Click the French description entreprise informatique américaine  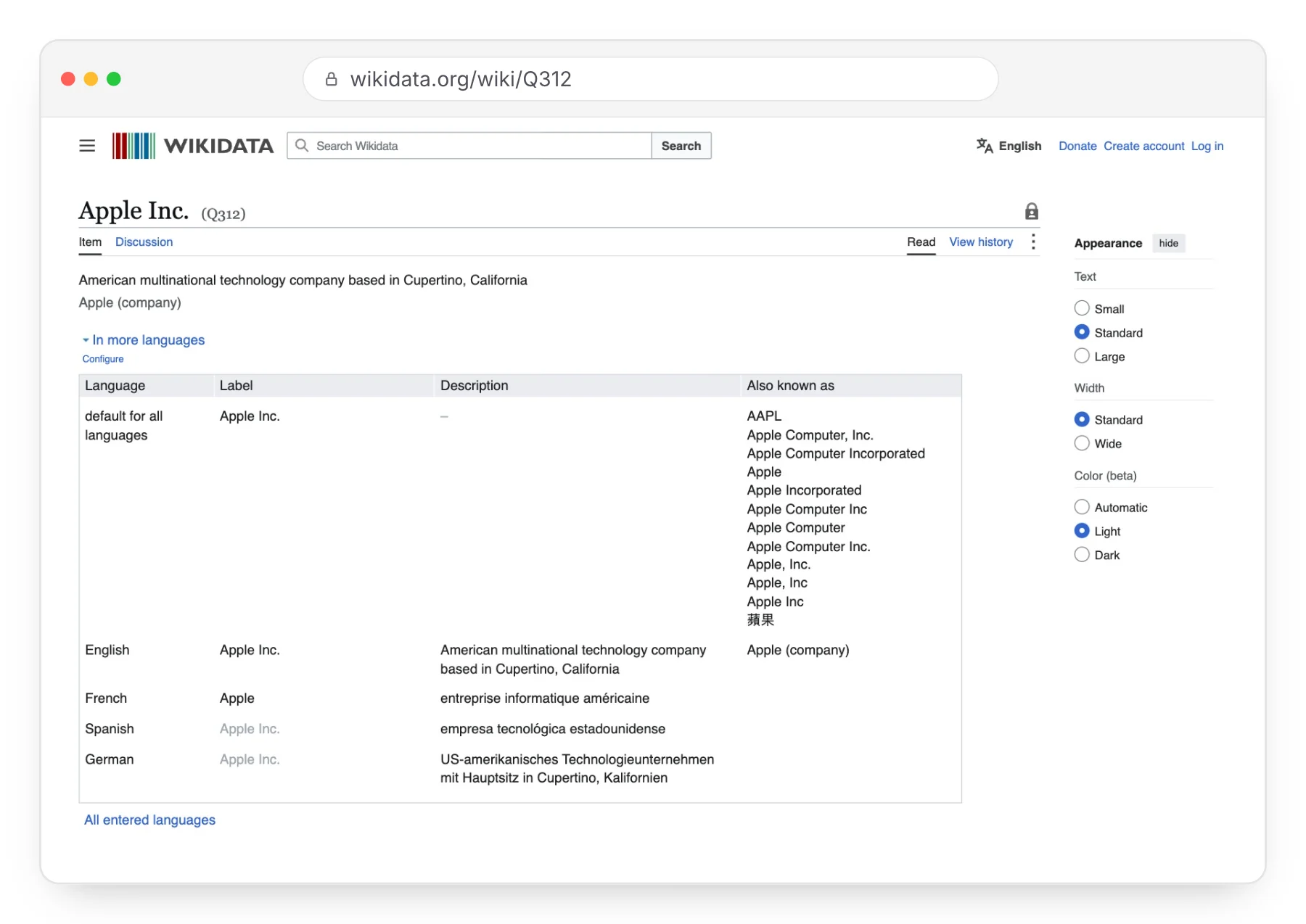tap(545, 698)
